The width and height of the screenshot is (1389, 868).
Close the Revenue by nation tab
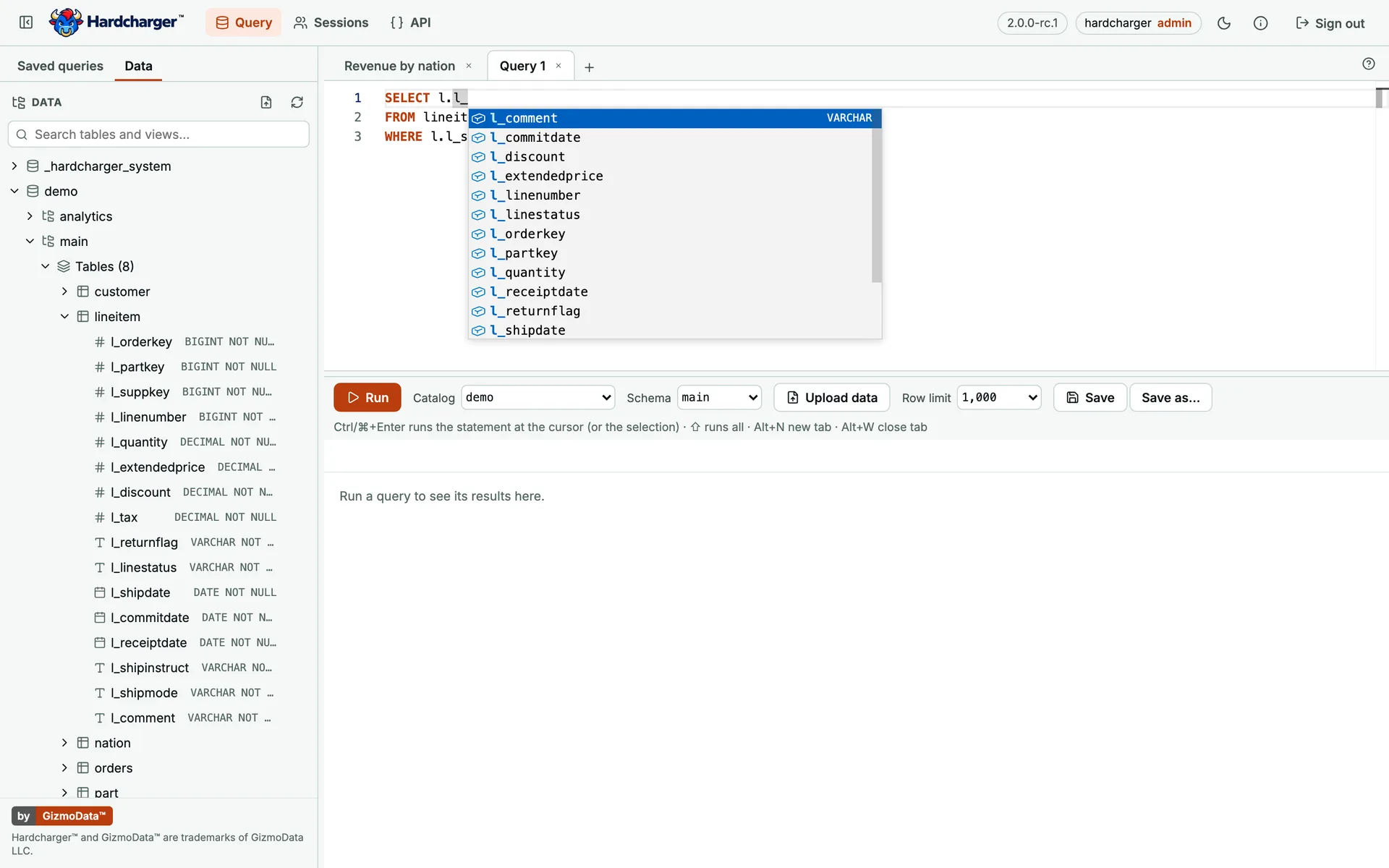pyautogui.click(x=469, y=66)
